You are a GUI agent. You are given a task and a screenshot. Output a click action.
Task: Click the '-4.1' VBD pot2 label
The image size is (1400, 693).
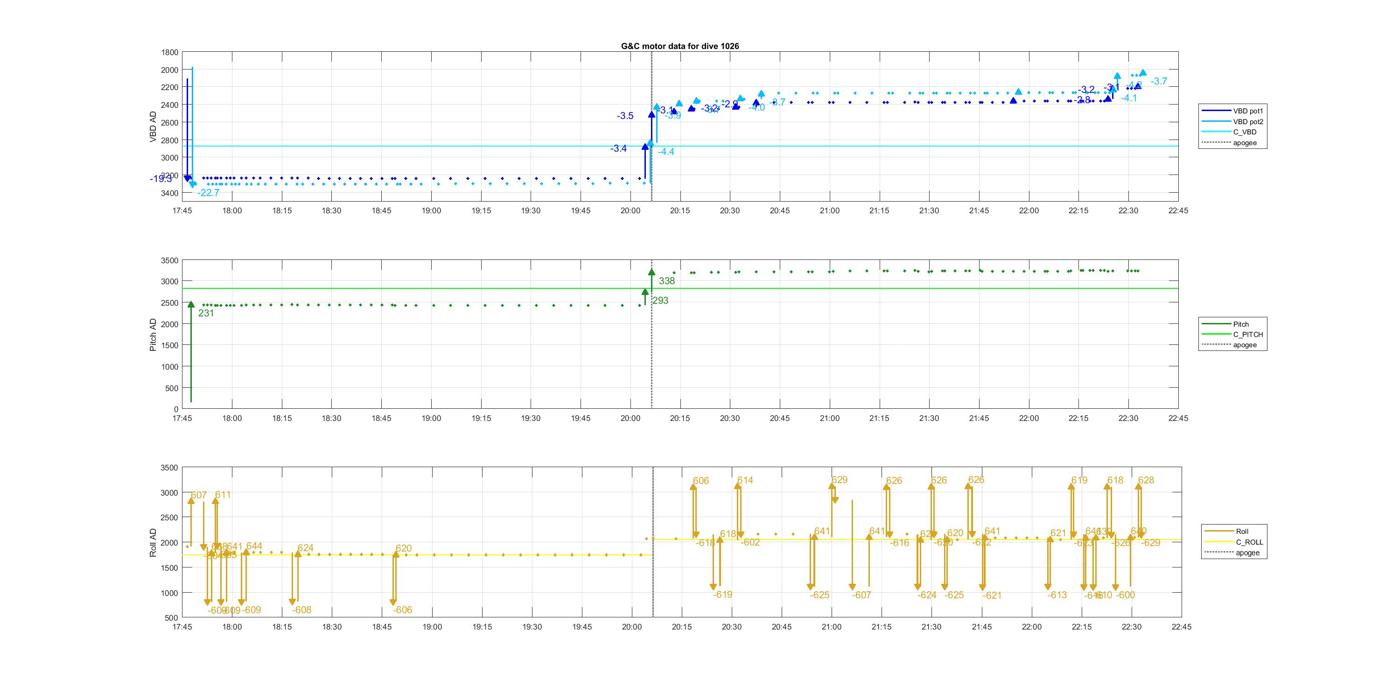(x=1129, y=98)
